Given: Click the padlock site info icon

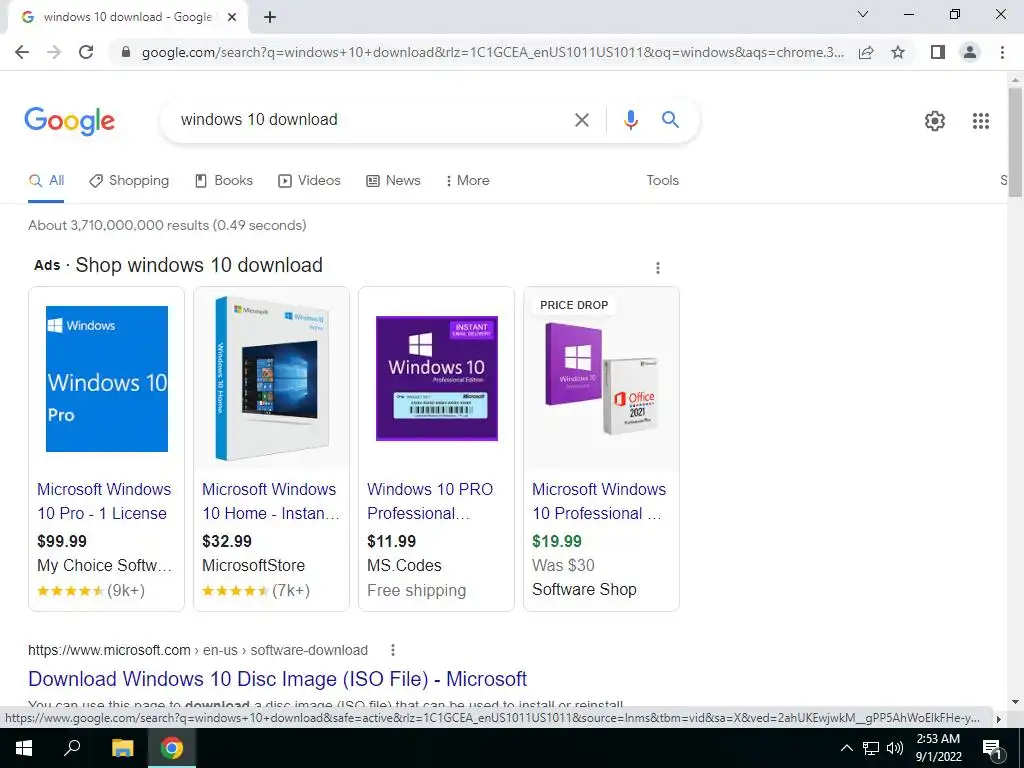Looking at the screenshot, I should 126,52.
